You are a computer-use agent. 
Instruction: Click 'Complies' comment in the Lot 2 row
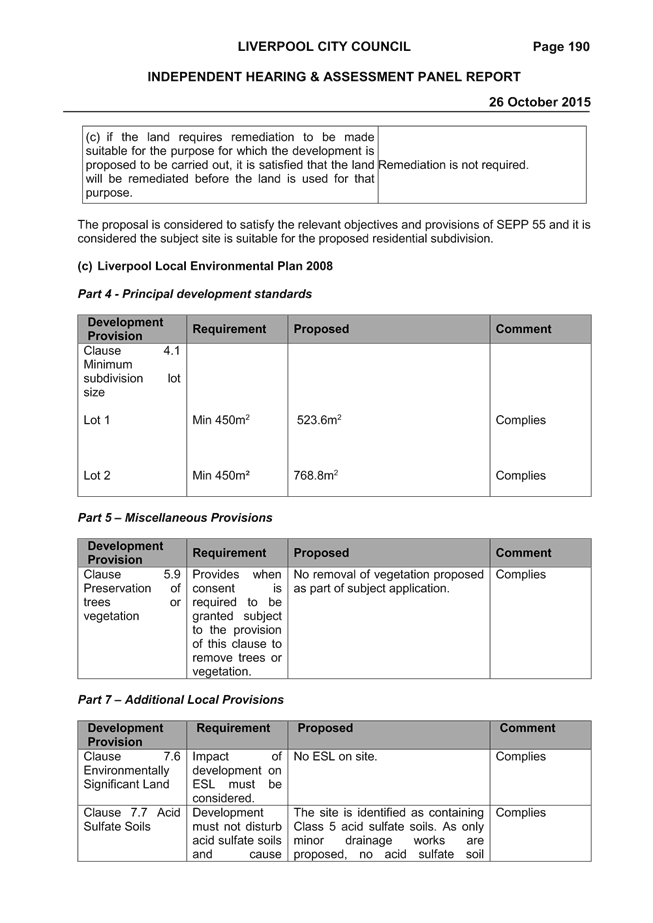pos(521,475)
